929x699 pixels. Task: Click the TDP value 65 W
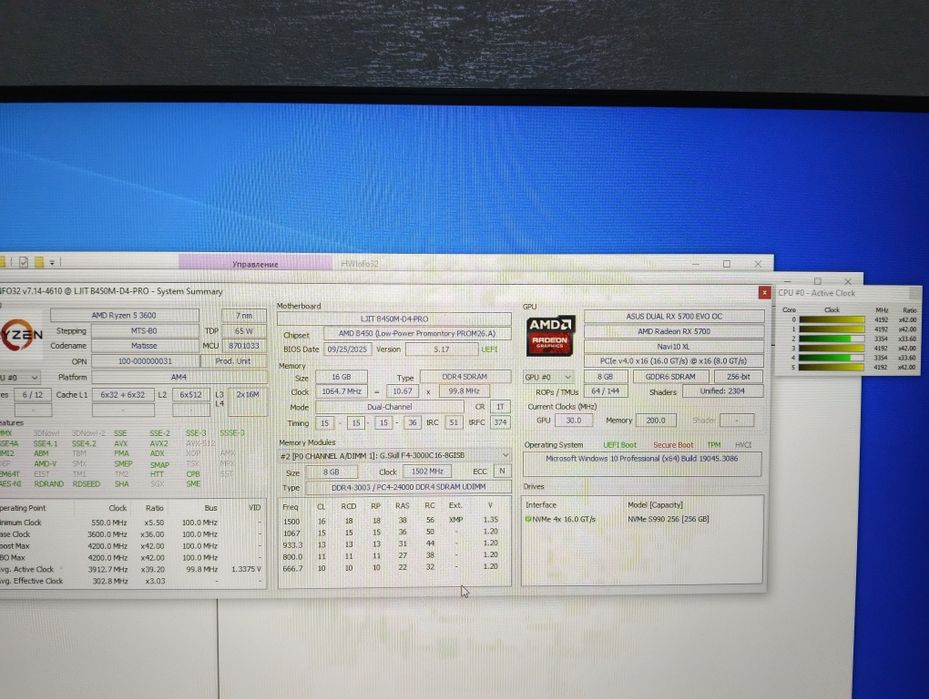coord(244,331)
